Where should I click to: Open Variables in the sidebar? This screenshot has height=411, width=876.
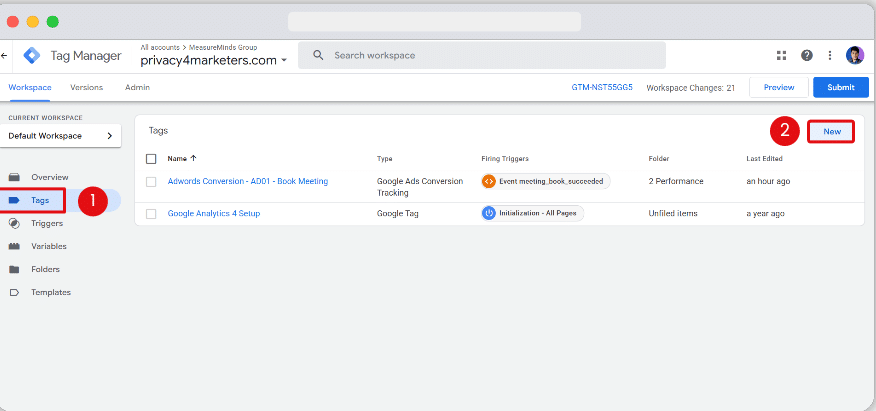49,246
